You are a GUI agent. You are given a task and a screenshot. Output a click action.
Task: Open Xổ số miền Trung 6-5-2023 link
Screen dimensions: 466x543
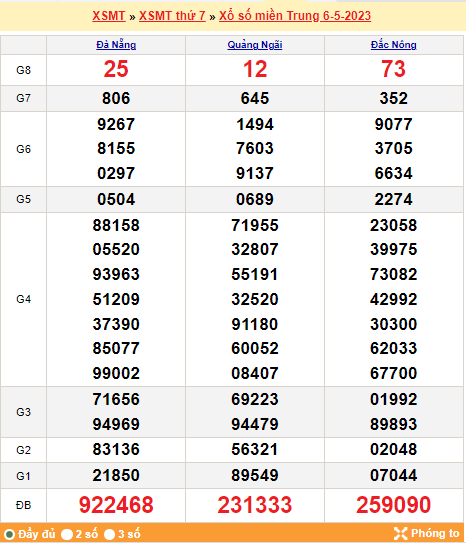[x=295, y=16]
